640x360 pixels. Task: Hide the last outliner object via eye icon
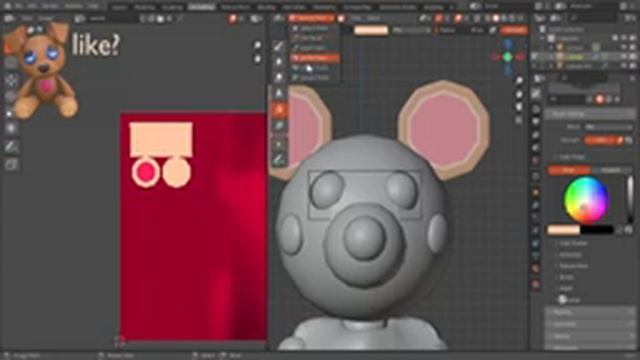[x=625, y=66]
